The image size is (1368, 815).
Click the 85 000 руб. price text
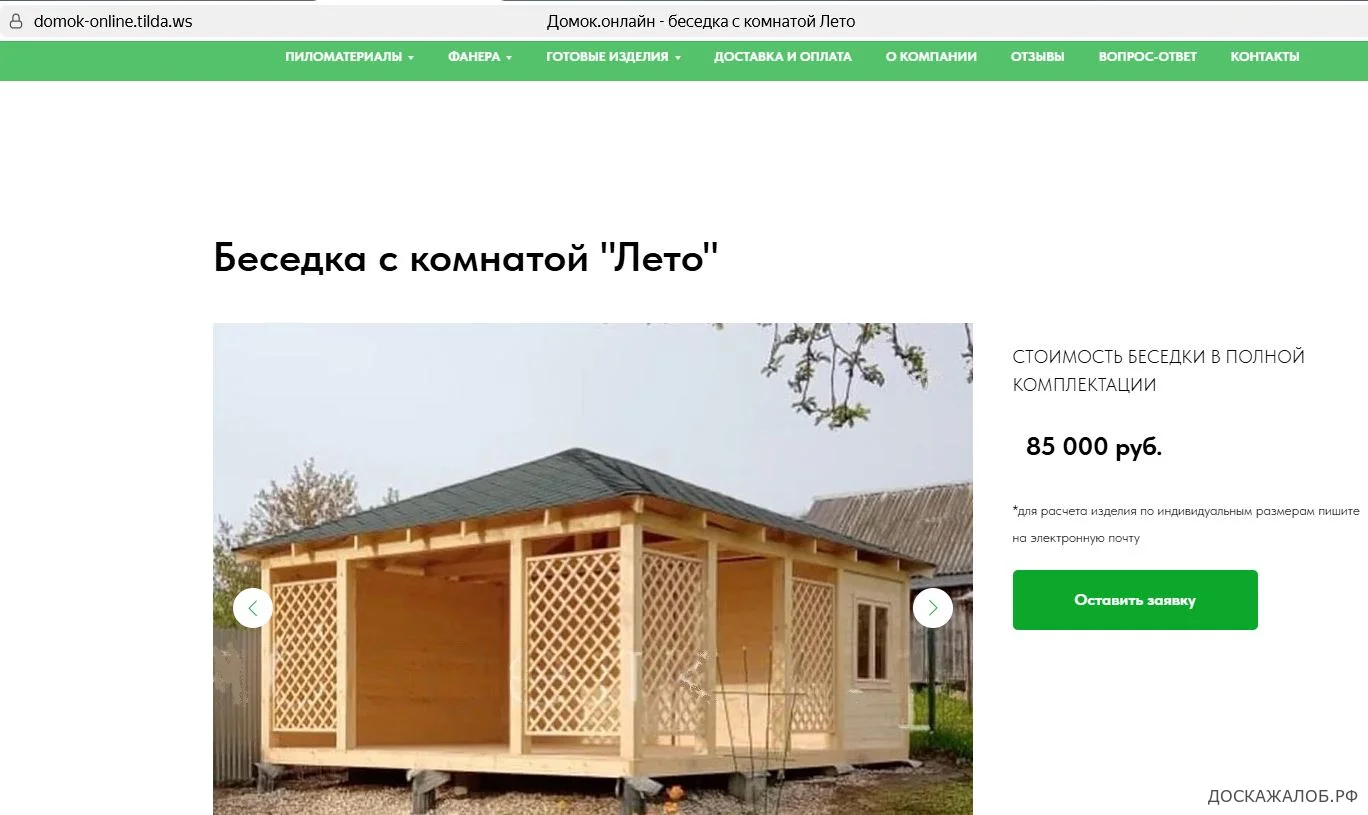1094,447
